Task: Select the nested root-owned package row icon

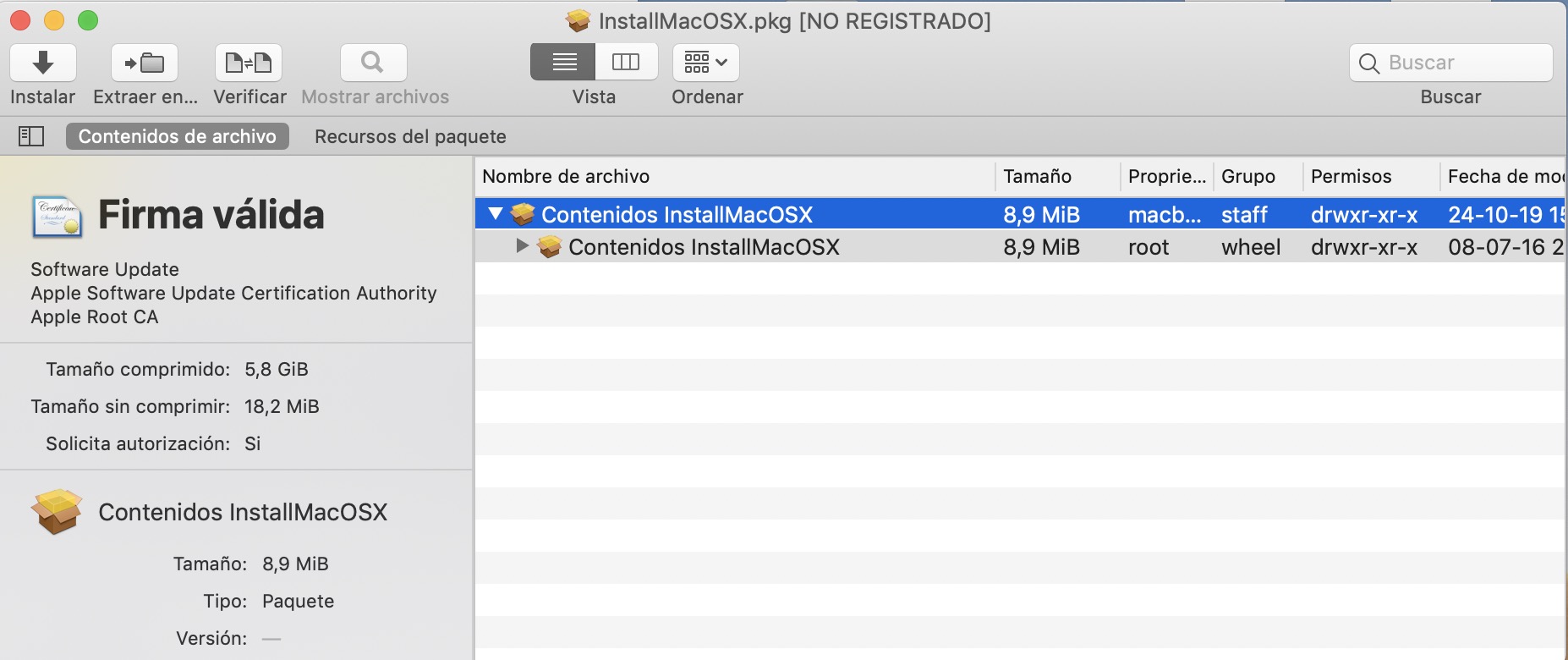Action: click(x=550, y=246)
